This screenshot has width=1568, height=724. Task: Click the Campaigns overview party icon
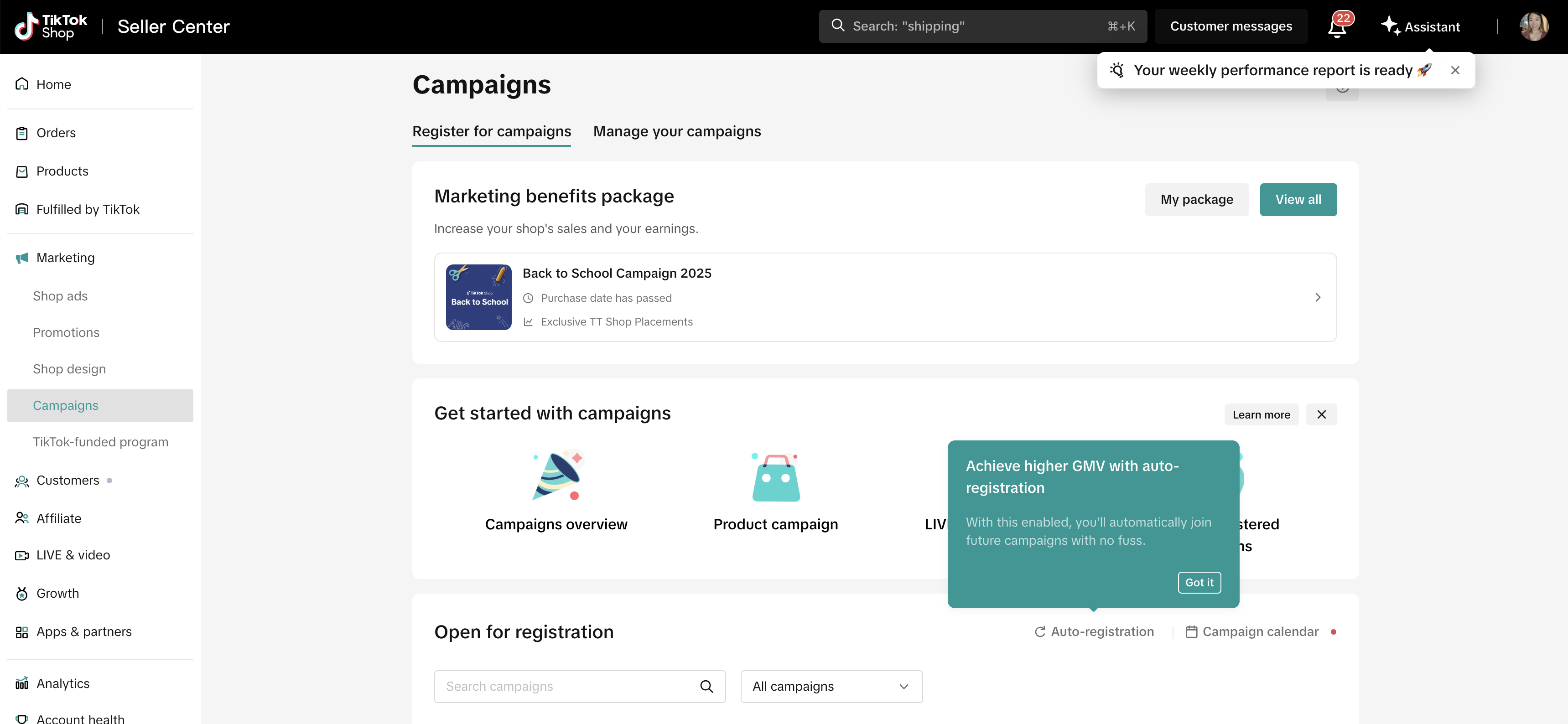(556, 476)
